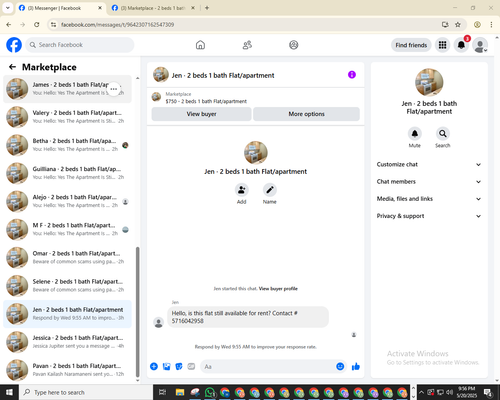Expand Chat members section

(429, 182)
